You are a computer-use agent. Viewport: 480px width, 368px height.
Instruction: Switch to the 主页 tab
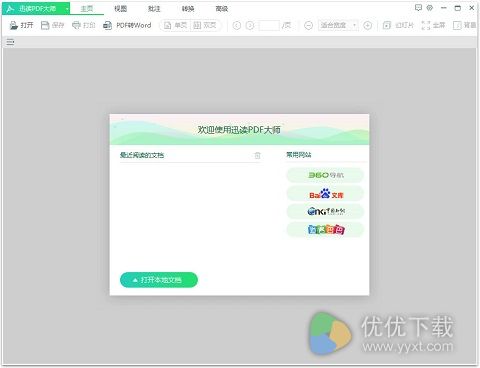pos(87,9)
